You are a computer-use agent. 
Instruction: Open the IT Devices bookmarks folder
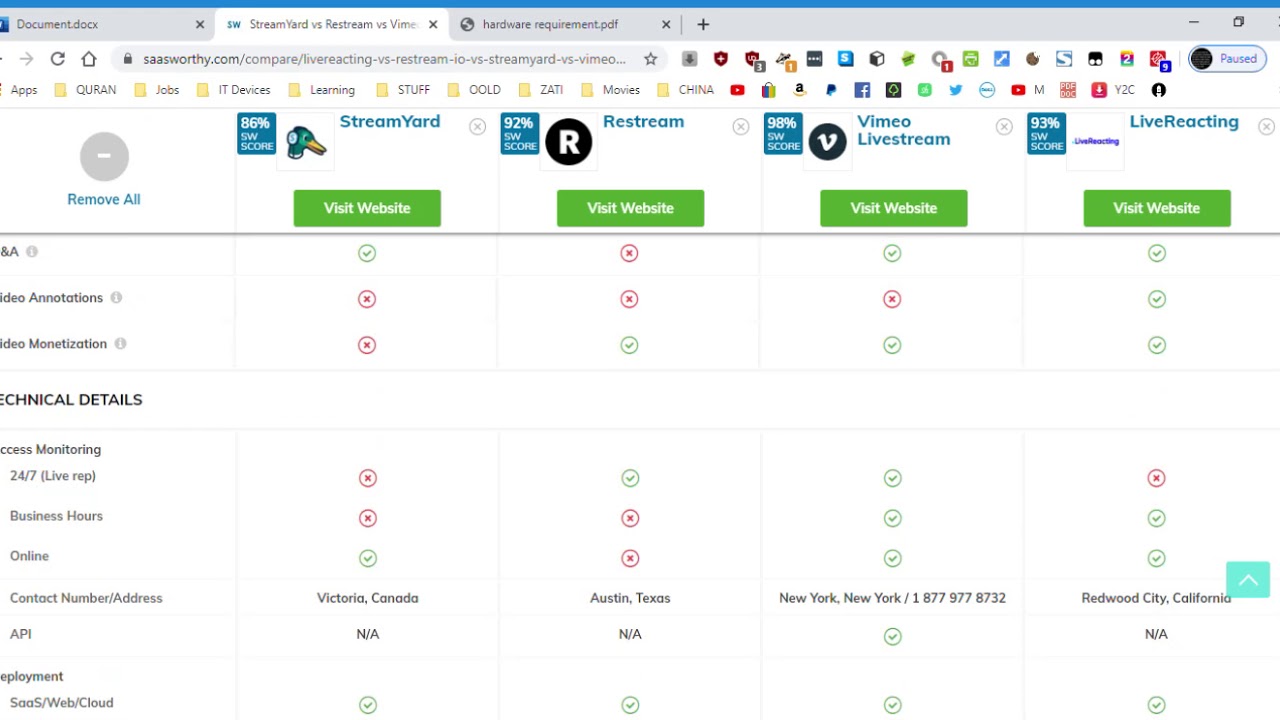(x=233, y=90)
